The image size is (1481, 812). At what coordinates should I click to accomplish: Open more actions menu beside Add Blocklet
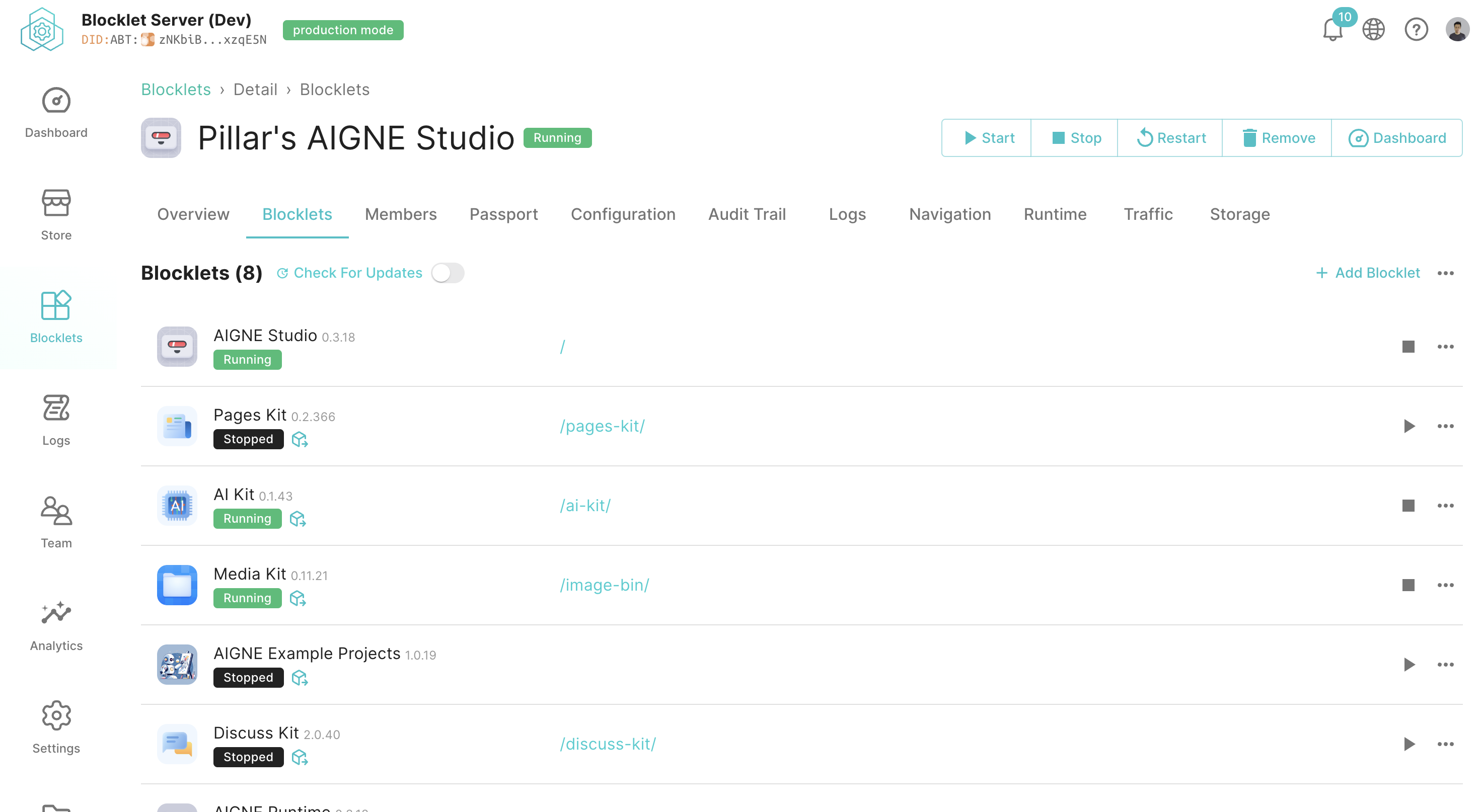tap(1445, 273)
